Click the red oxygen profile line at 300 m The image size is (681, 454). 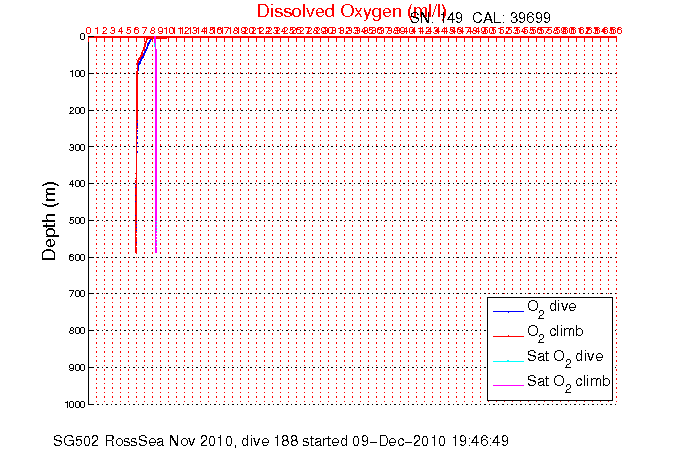(136, 146)
